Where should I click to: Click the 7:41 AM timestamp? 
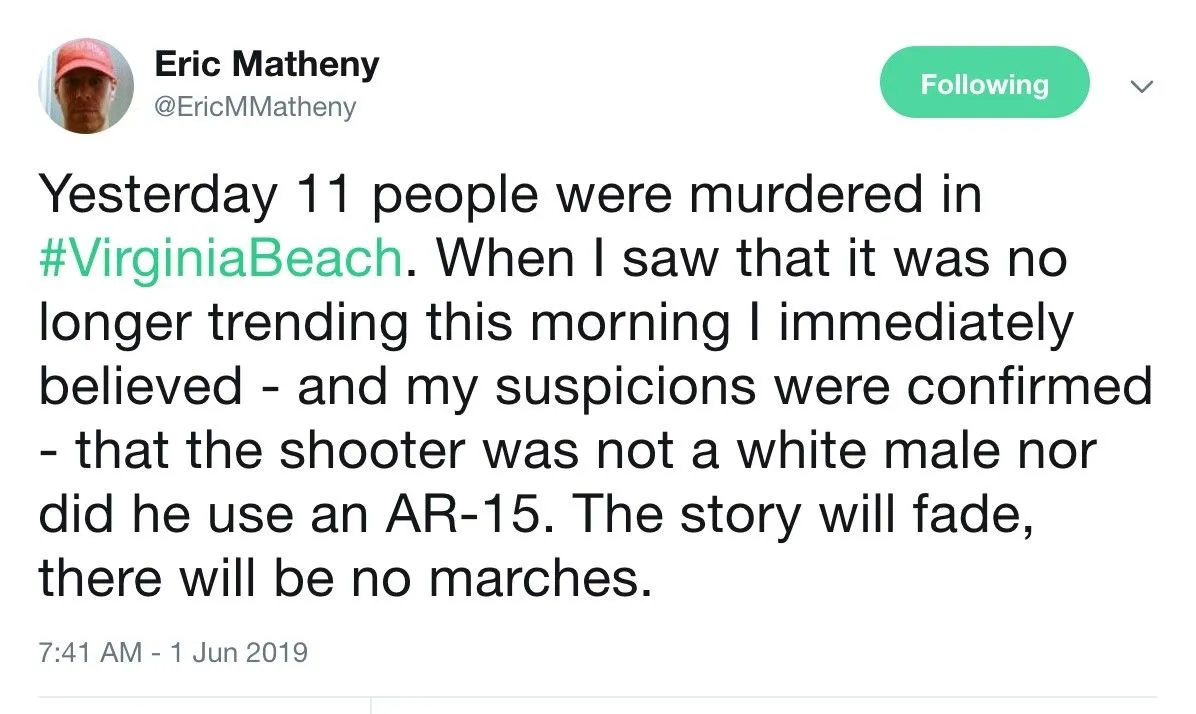point(89,653)
